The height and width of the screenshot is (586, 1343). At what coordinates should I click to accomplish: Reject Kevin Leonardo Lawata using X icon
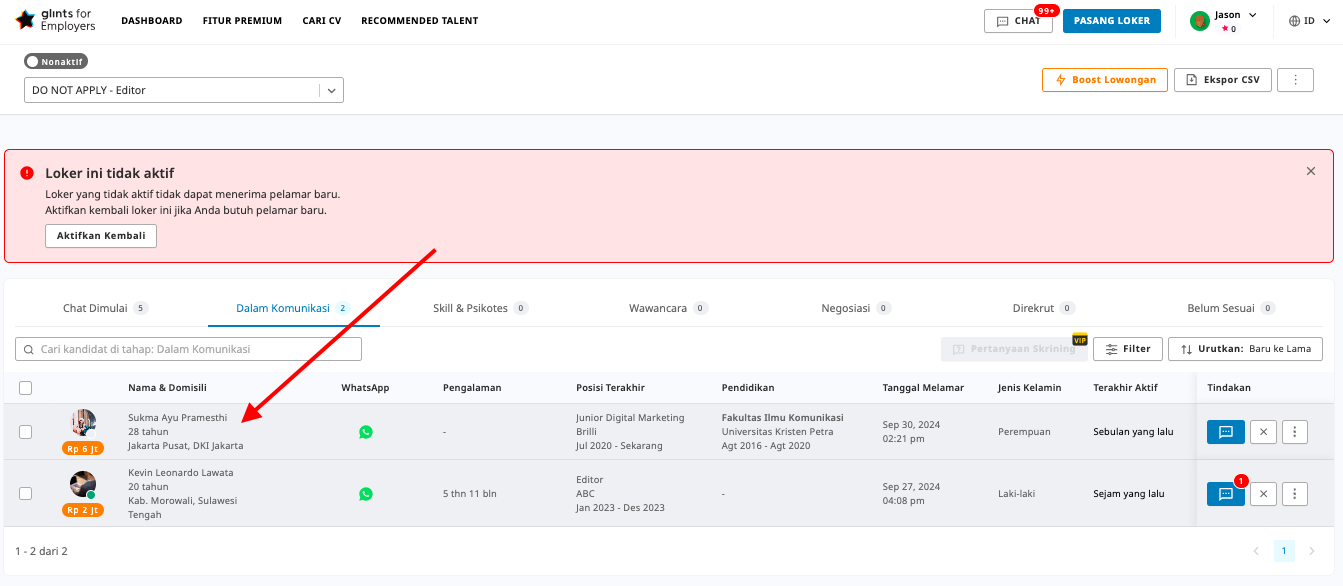pyautogui.click(x=1263, y=494)
